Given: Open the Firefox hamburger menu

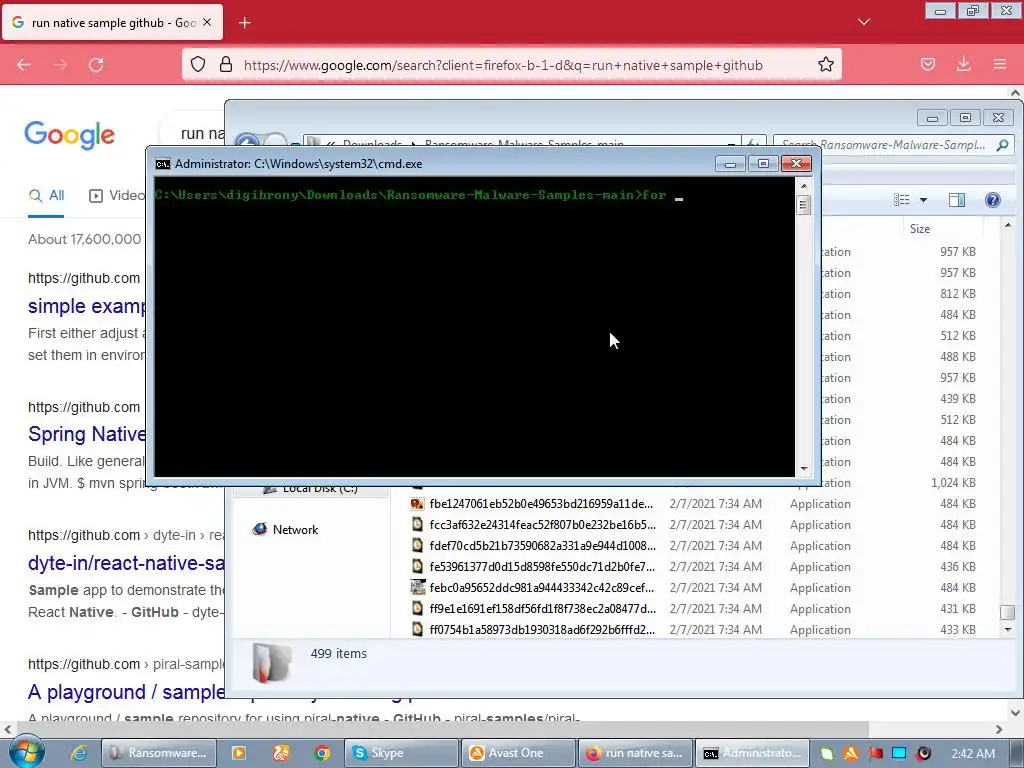Looking at the screenshot, I should coord(999,64).
